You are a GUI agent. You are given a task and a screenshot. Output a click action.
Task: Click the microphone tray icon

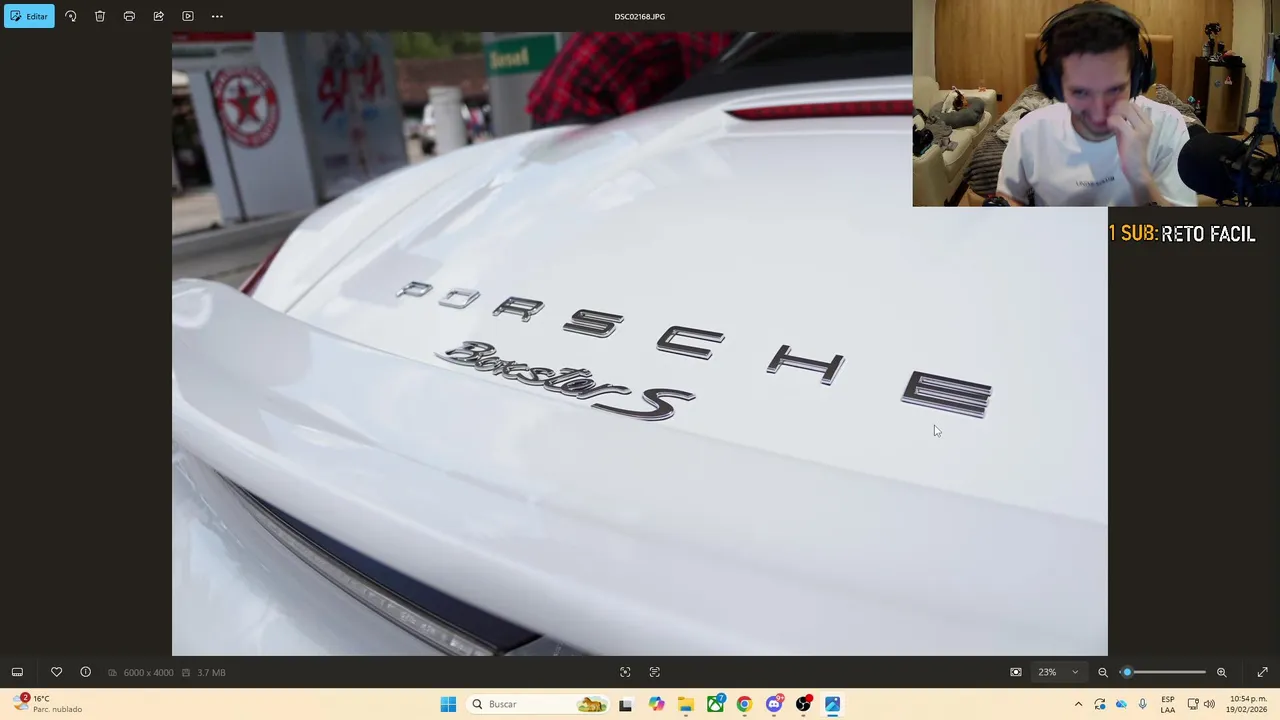(1143, 704)
